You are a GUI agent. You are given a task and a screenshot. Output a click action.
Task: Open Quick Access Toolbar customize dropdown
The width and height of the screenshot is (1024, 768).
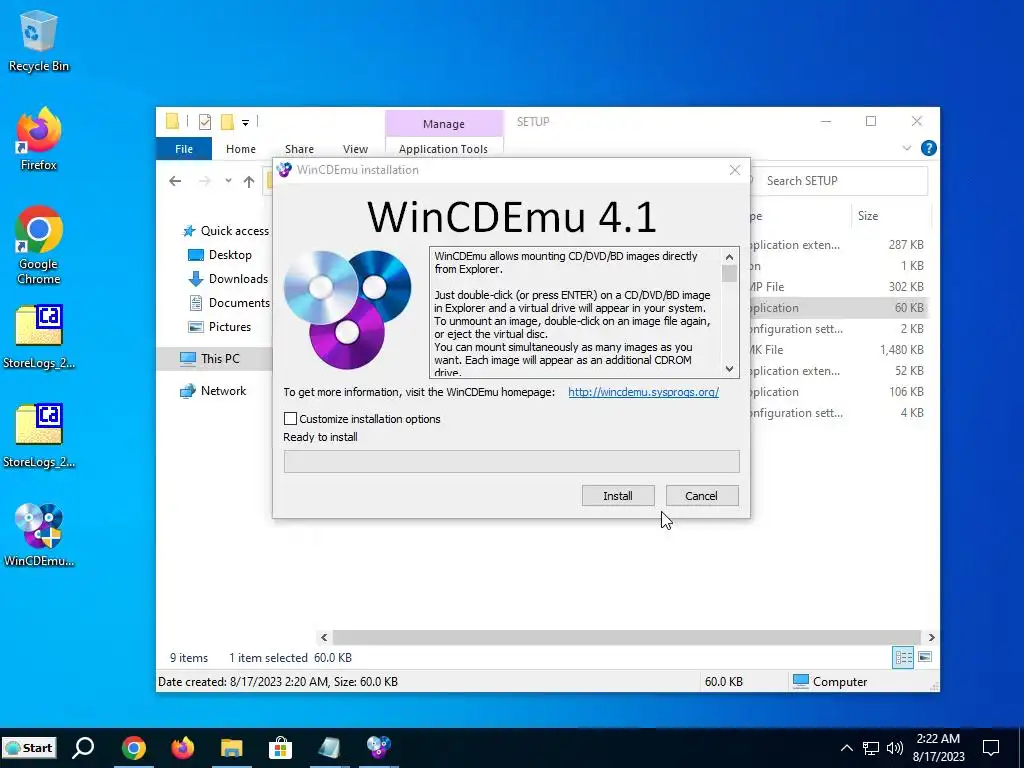(245, 122)
